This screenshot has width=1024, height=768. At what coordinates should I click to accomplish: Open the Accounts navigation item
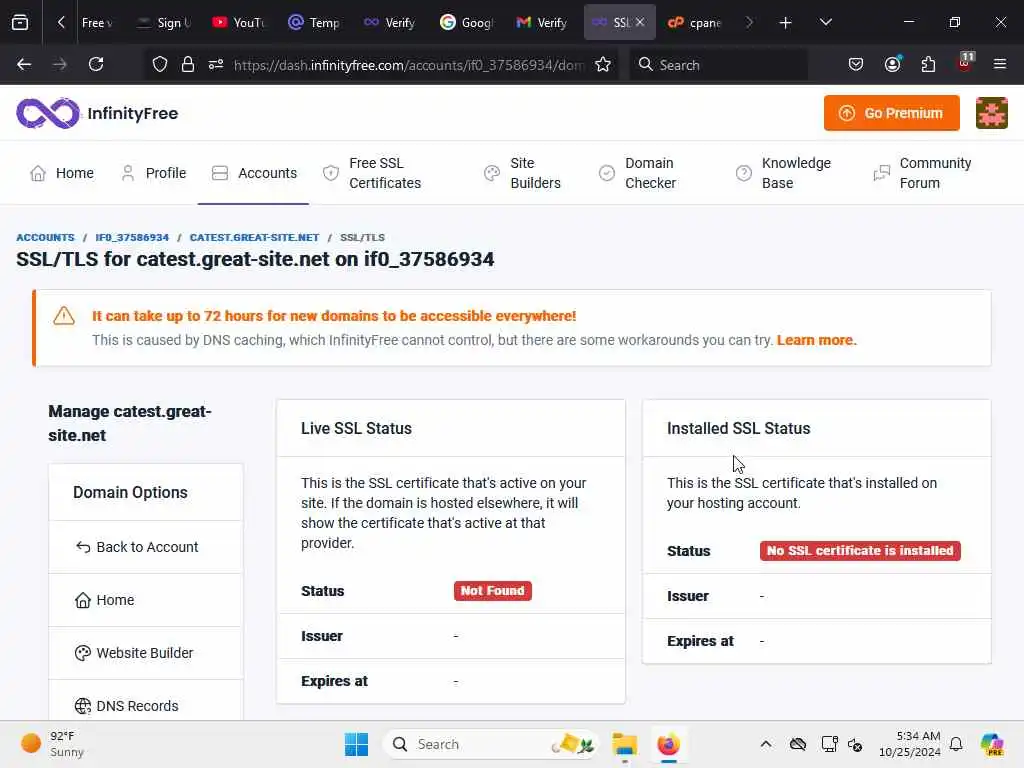click(x=254, y=173)
